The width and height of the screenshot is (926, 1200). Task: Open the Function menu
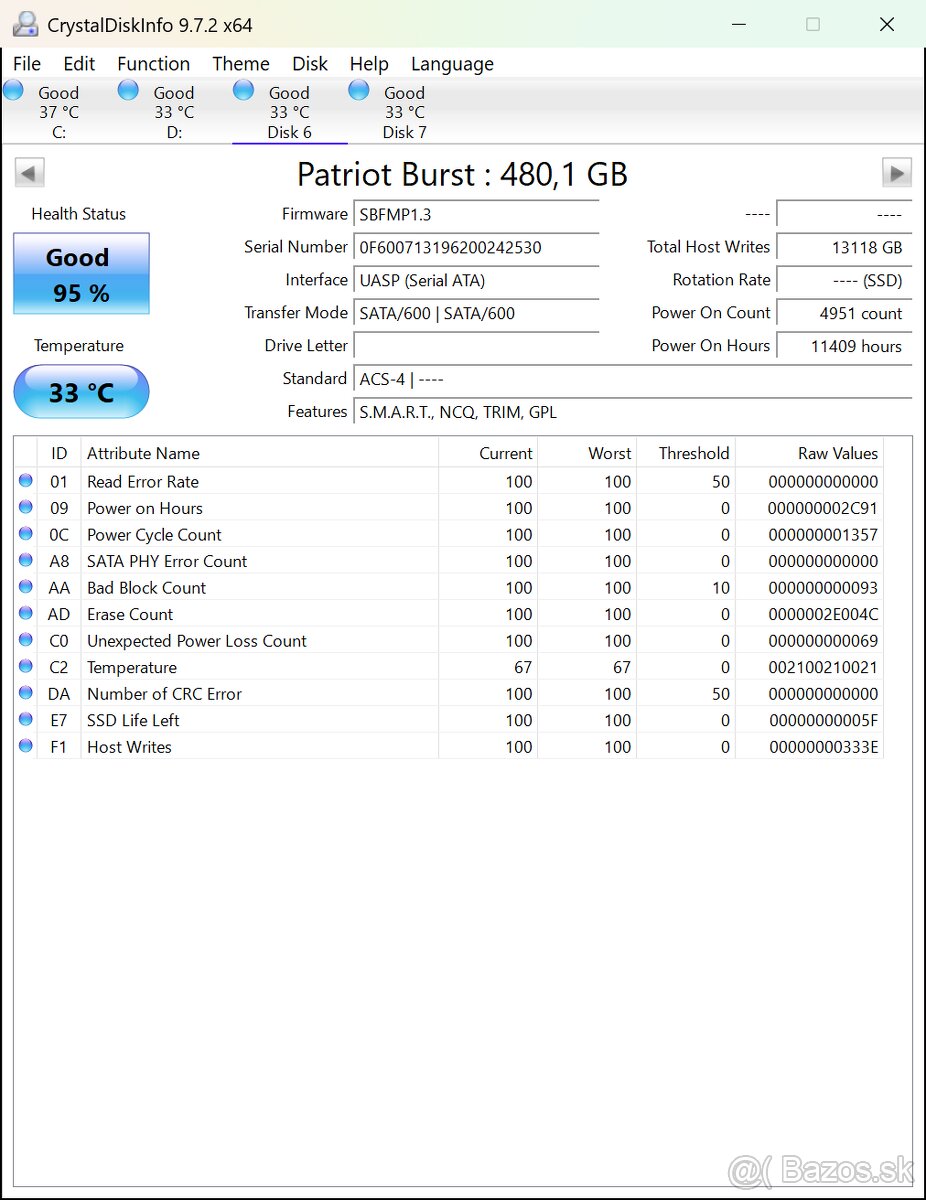[x=153, y=63]
